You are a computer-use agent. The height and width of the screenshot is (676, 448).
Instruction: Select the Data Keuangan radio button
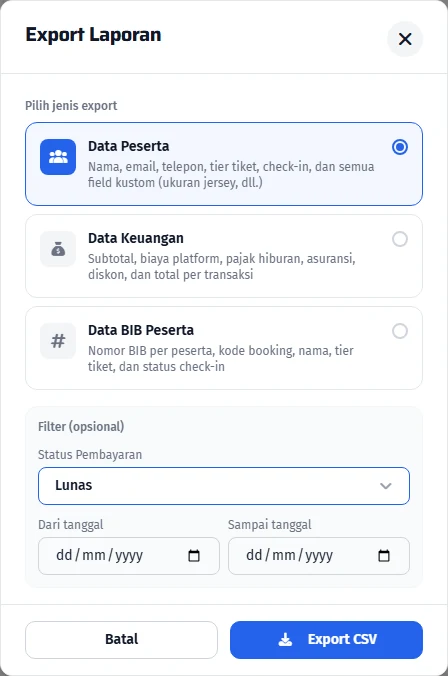pos(400,239)
